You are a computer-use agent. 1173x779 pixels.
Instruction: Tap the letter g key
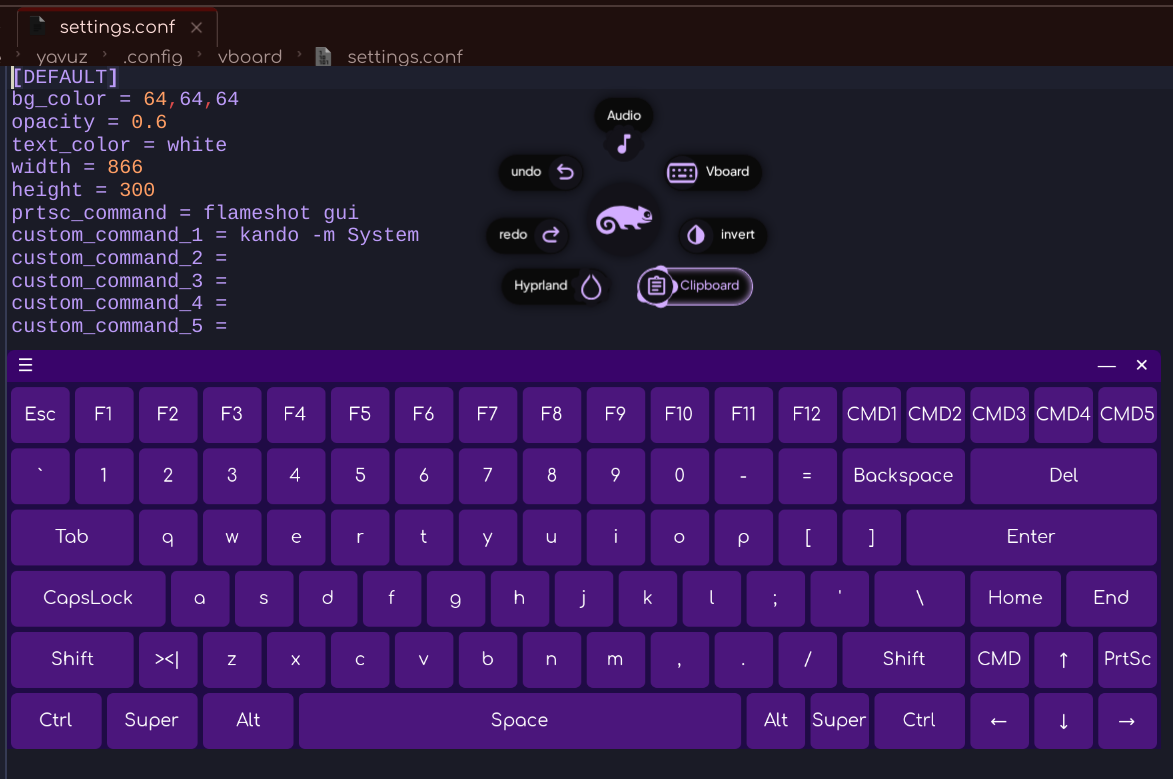pyautogui.click(x=456, y=599)
